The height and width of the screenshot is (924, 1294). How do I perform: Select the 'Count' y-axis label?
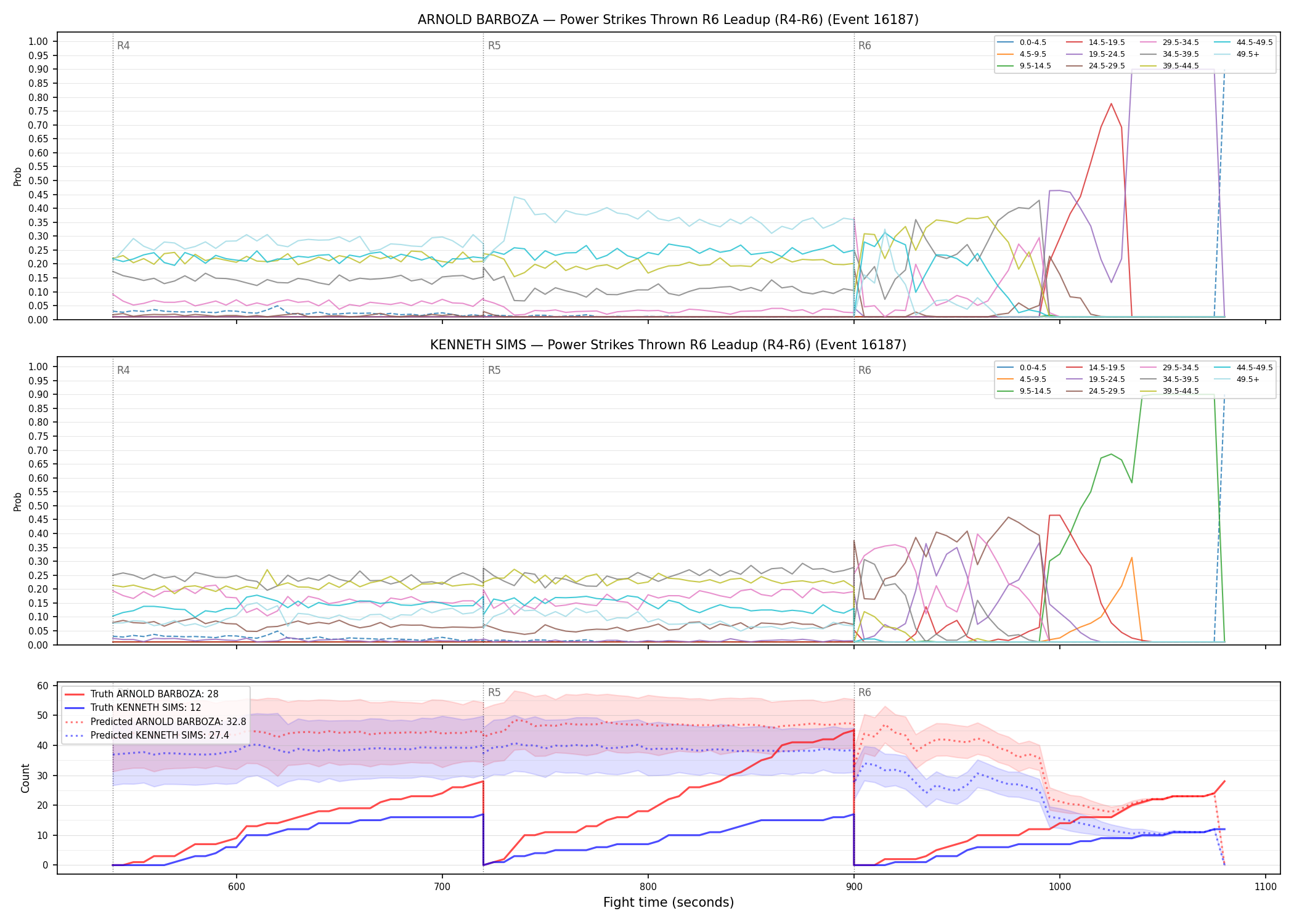click(x=25, y=778)
